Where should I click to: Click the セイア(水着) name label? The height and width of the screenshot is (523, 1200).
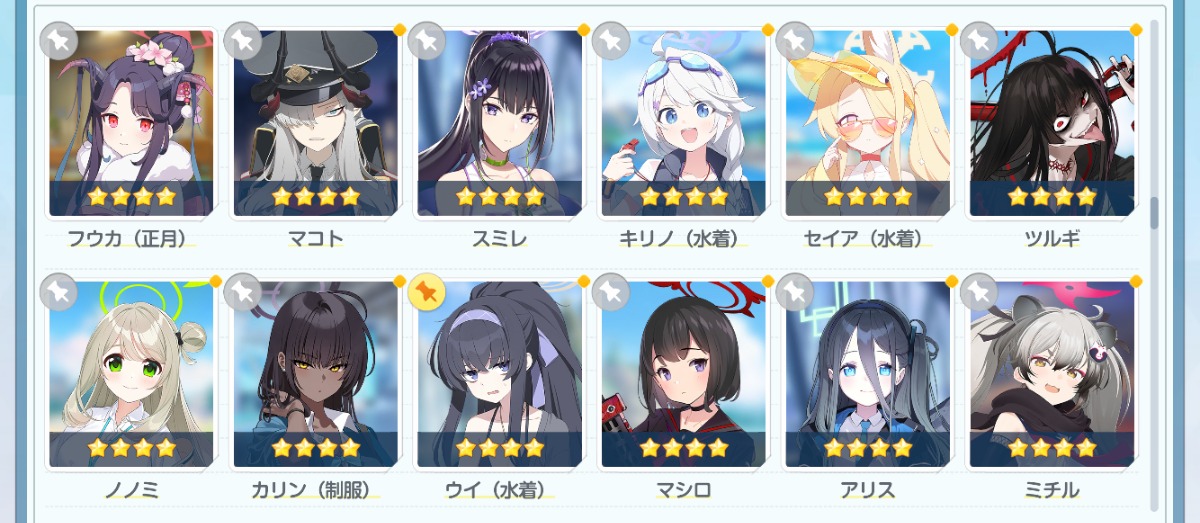tap(867, 238)
